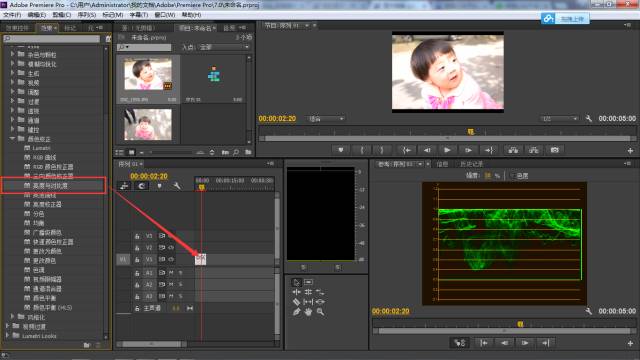Click New Bin icon in Project panel

(248, 152)
